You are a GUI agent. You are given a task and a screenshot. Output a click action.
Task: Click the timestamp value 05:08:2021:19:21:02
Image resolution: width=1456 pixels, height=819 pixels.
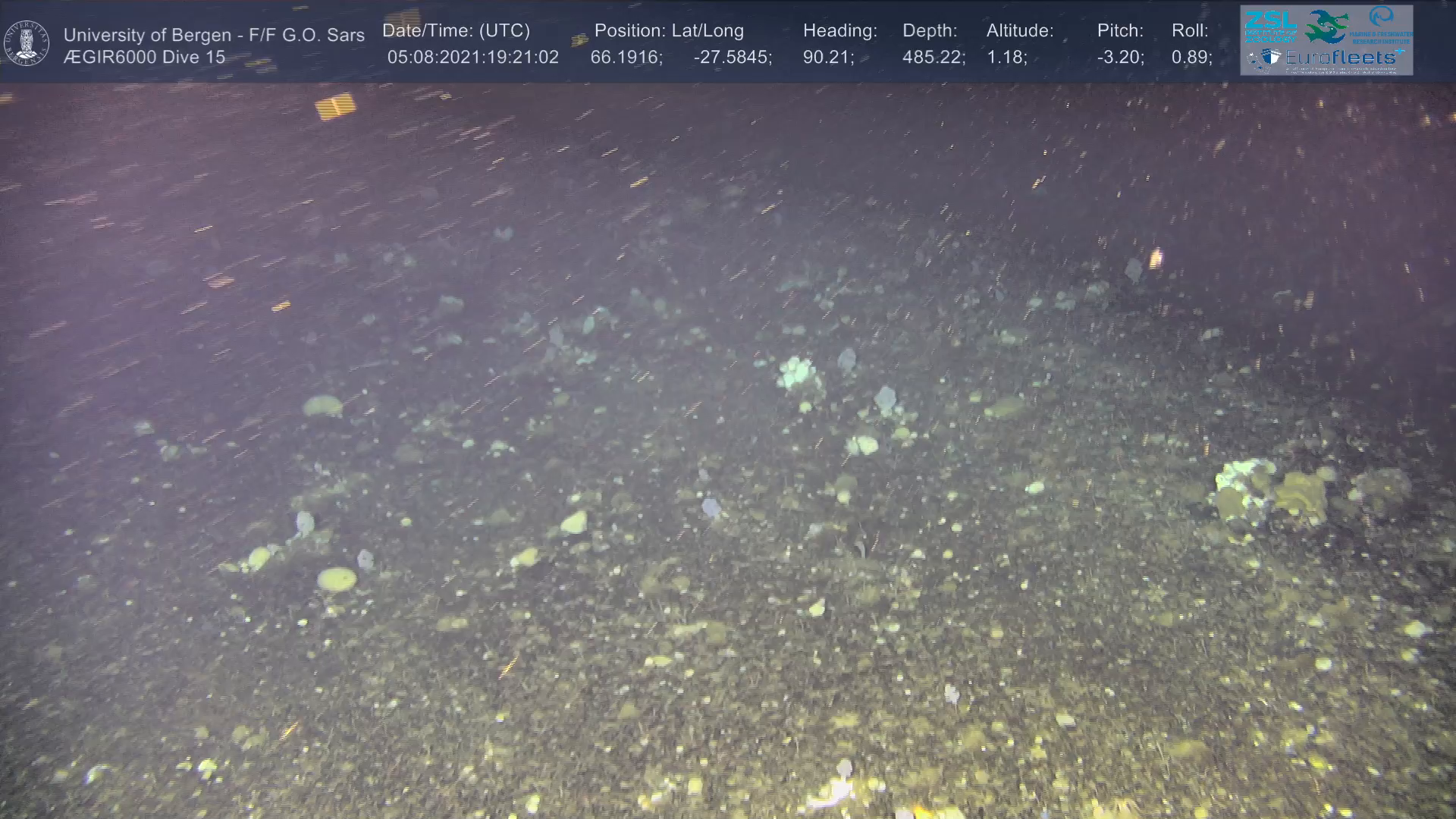(x=472, y=57)
